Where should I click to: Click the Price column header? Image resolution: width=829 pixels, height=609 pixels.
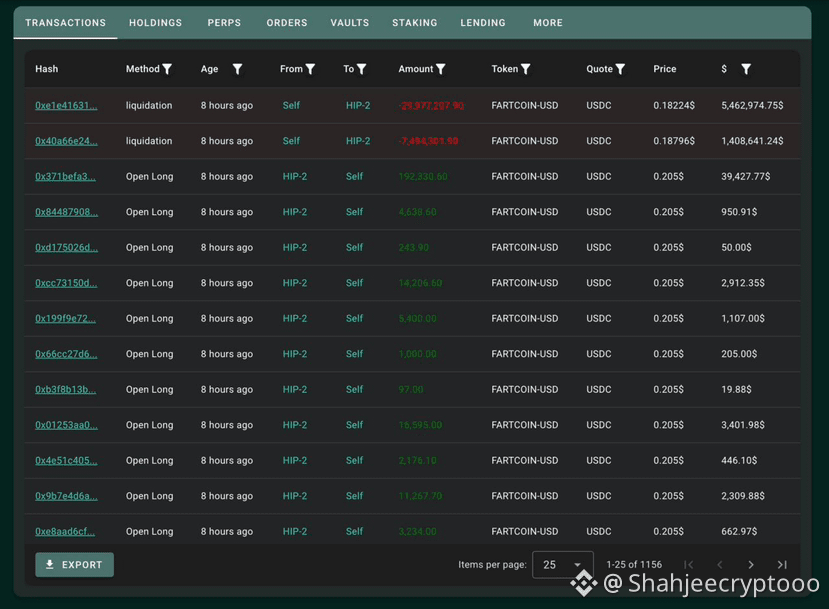[665, 69]
